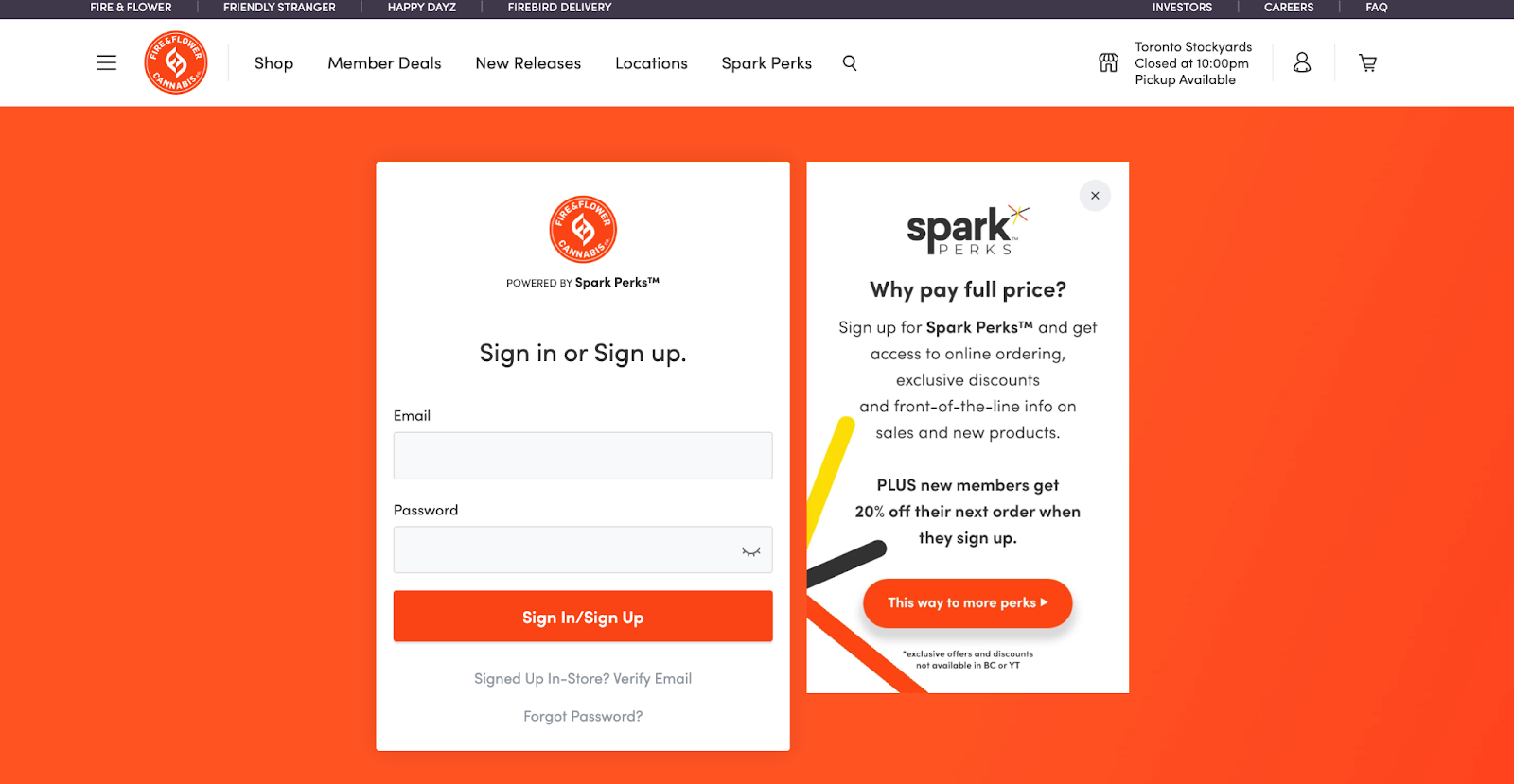The image size is (1514, 784).
Task: Open New Releases page
Action: (528, 63)
